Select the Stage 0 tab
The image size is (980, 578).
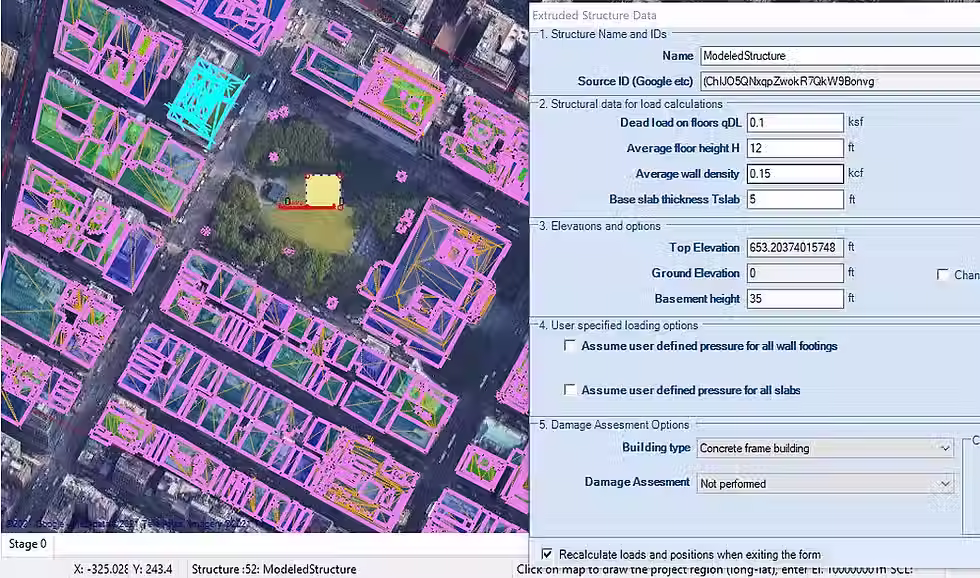point(28,544)
